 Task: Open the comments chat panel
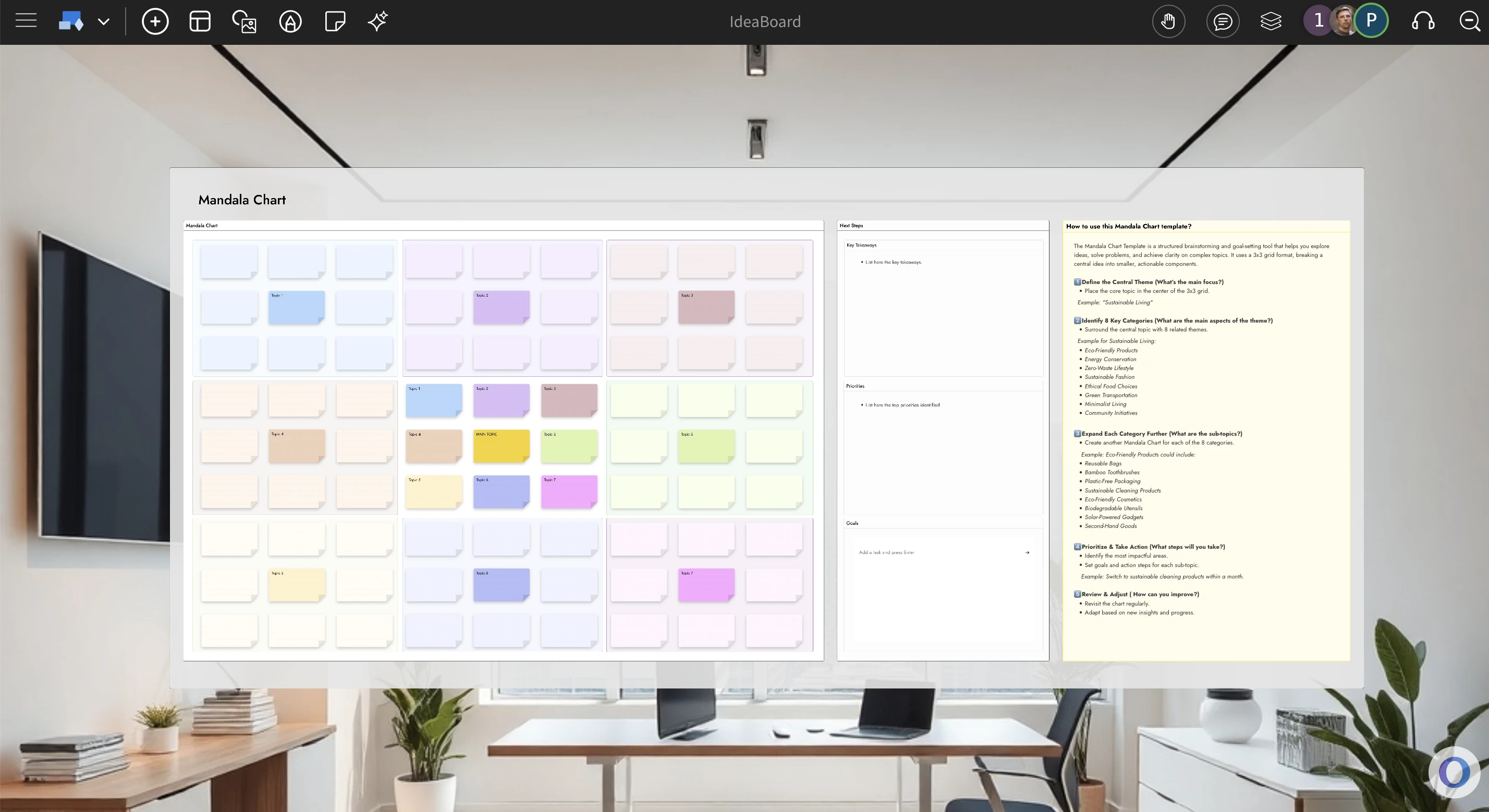[x=1223, y=21]
